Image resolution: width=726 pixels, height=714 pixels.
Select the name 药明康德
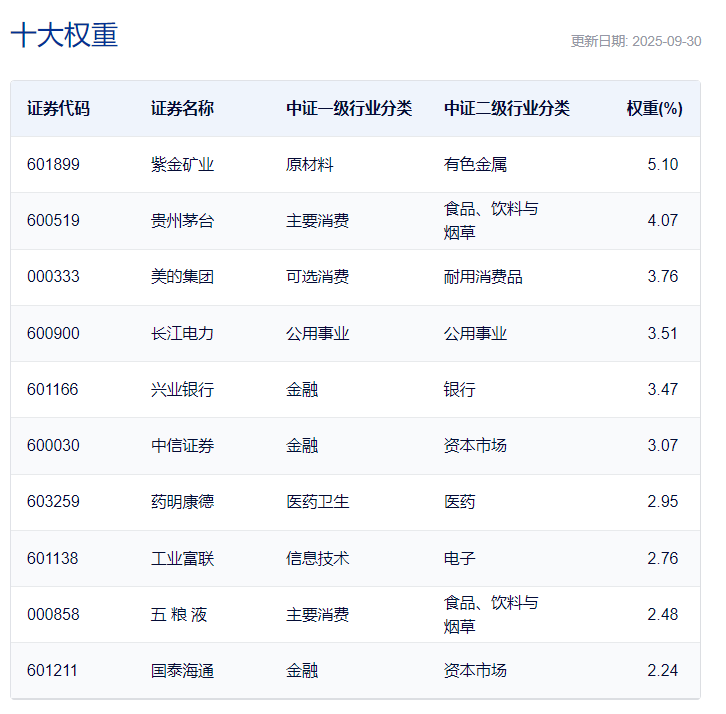[x=182, y=501]
